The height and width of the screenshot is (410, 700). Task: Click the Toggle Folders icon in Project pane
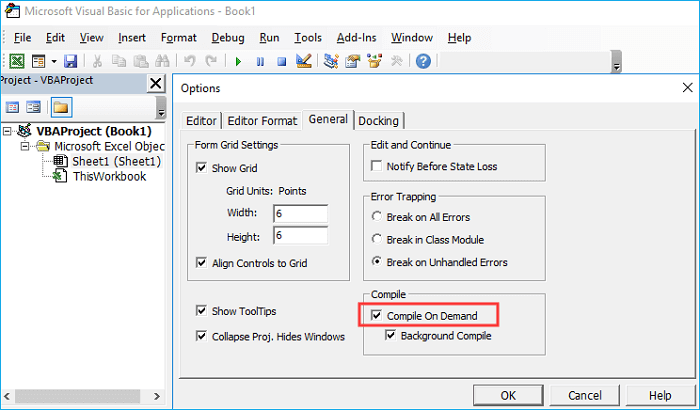61,108
